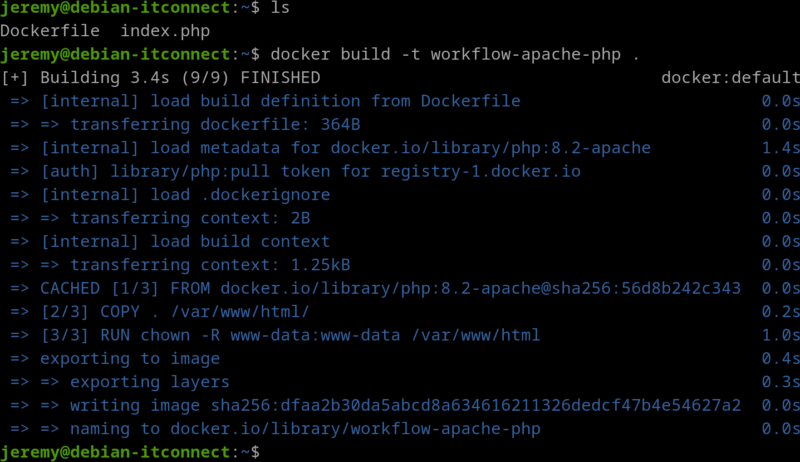
Task: Click the [3/3] RUN chown line
Action: 290,335
